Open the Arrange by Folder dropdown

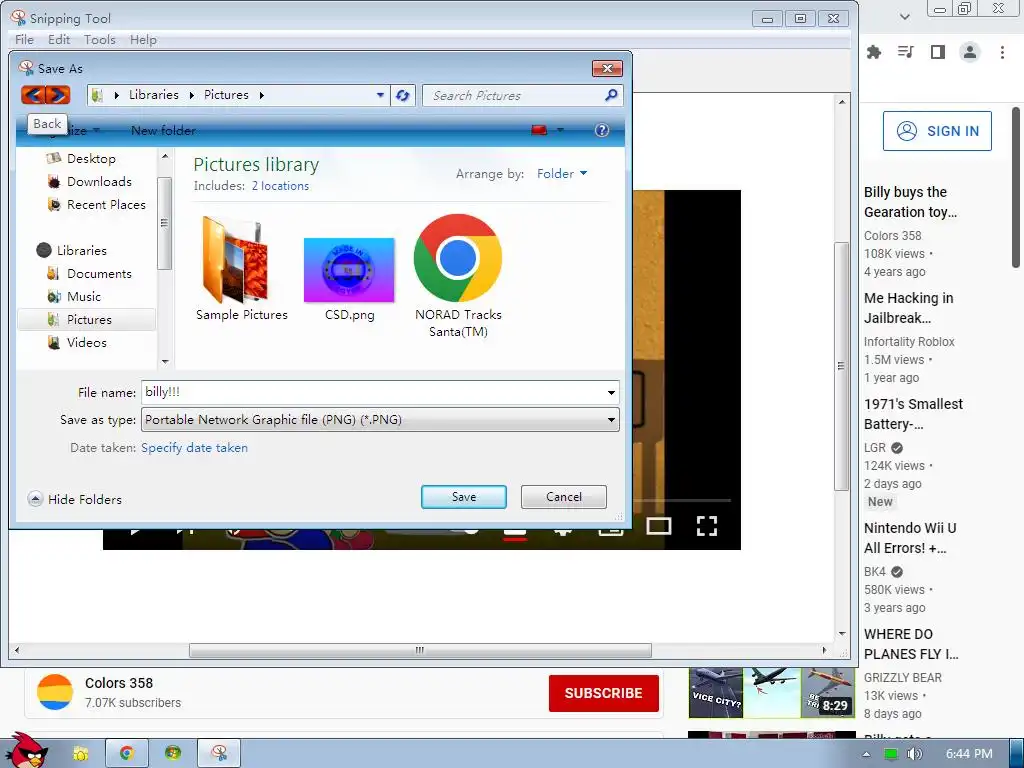(x=562, y=174)
